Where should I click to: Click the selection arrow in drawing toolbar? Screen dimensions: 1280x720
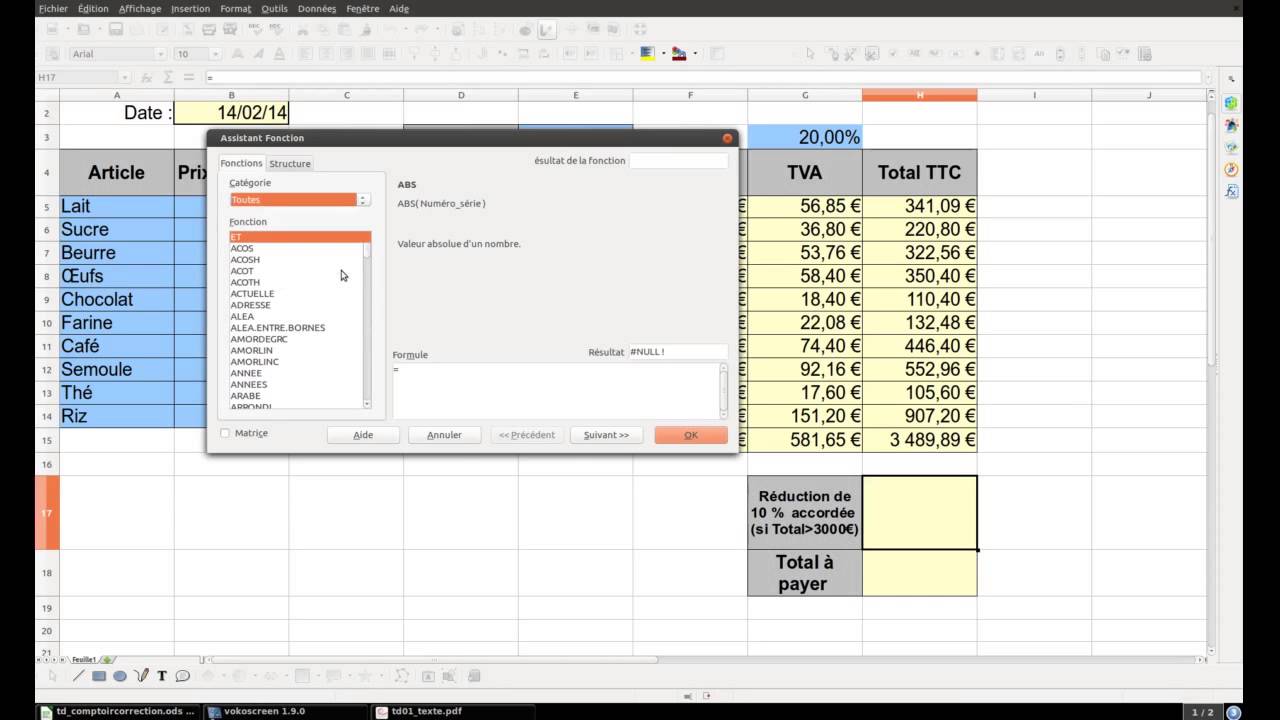tap(53, 676)
